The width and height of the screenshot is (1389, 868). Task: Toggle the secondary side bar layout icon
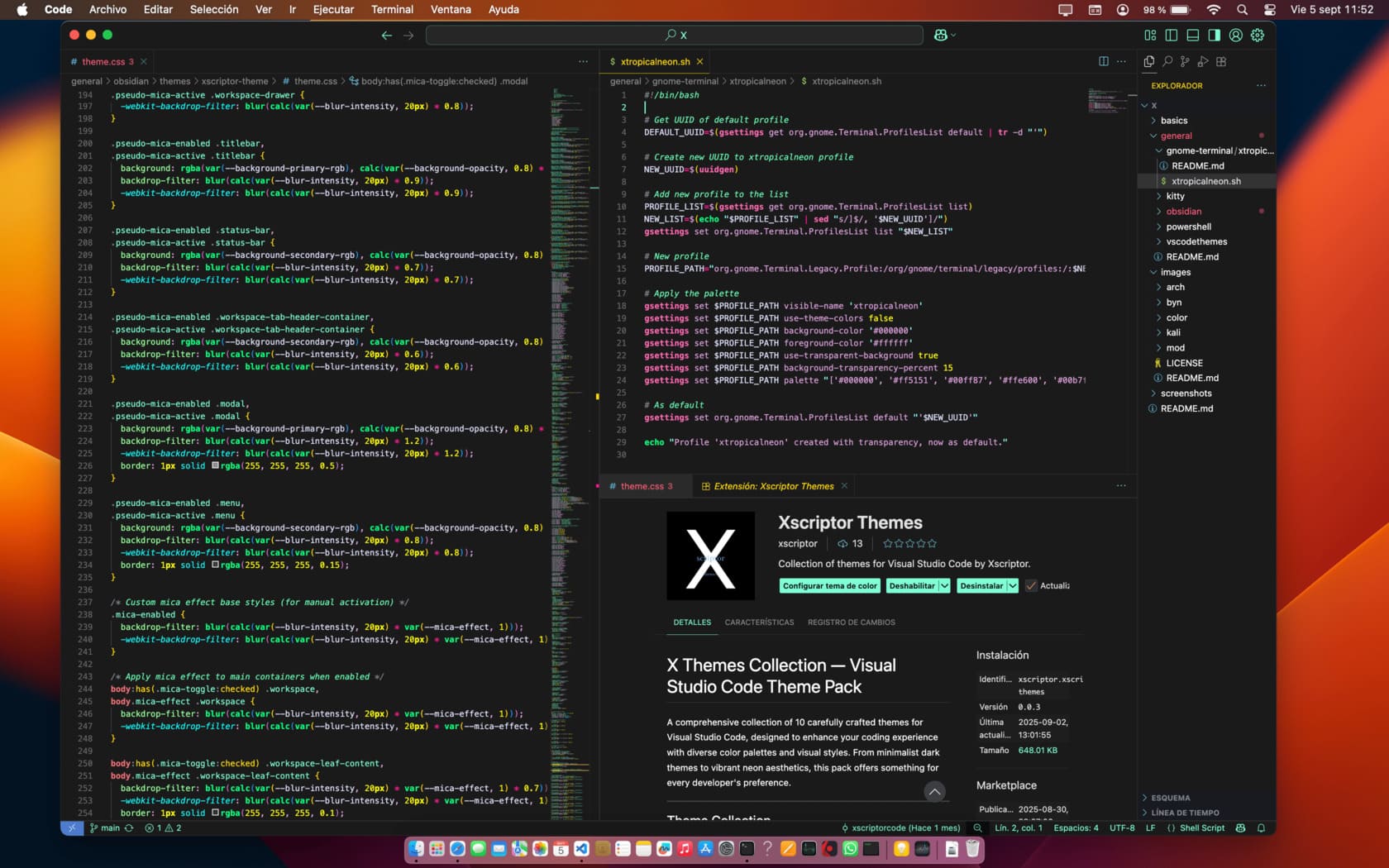(1215, 35)
